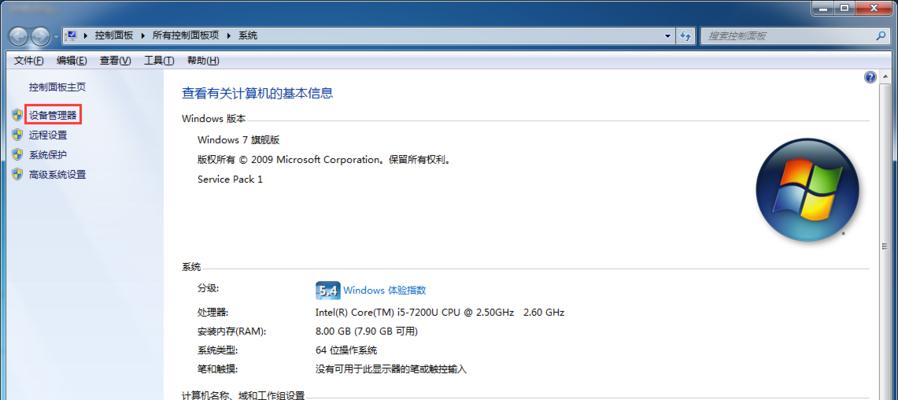This screenshot has width=898, height=400.
Task: Minimize the System window
Action: click(825, 7)
